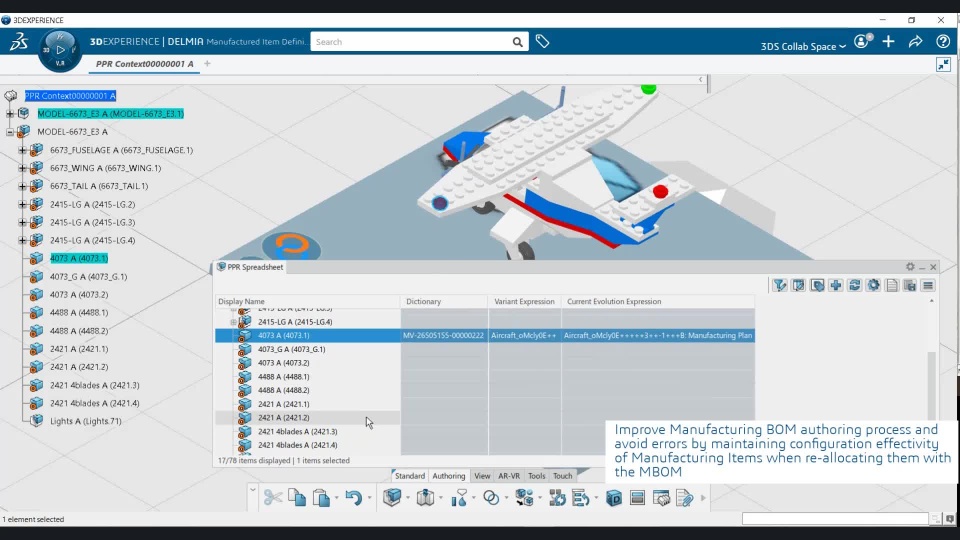Expand the MODEL-6673_E3 A (MODEL-6673_E3.1) node

10,113
